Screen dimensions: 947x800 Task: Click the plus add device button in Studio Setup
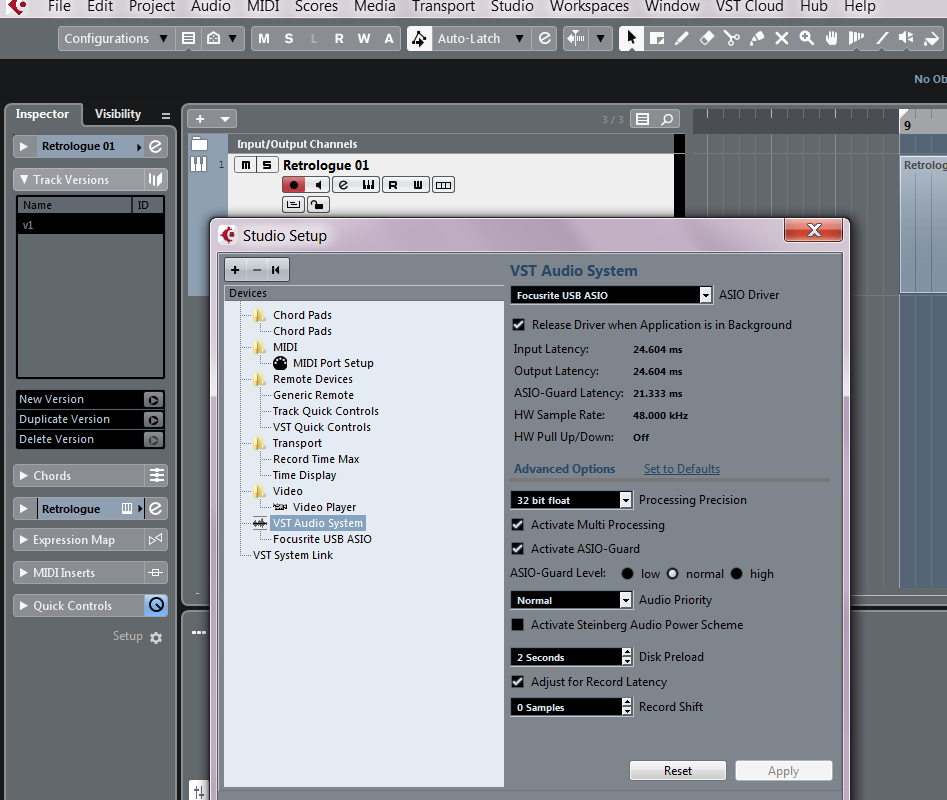coord(236,270)
